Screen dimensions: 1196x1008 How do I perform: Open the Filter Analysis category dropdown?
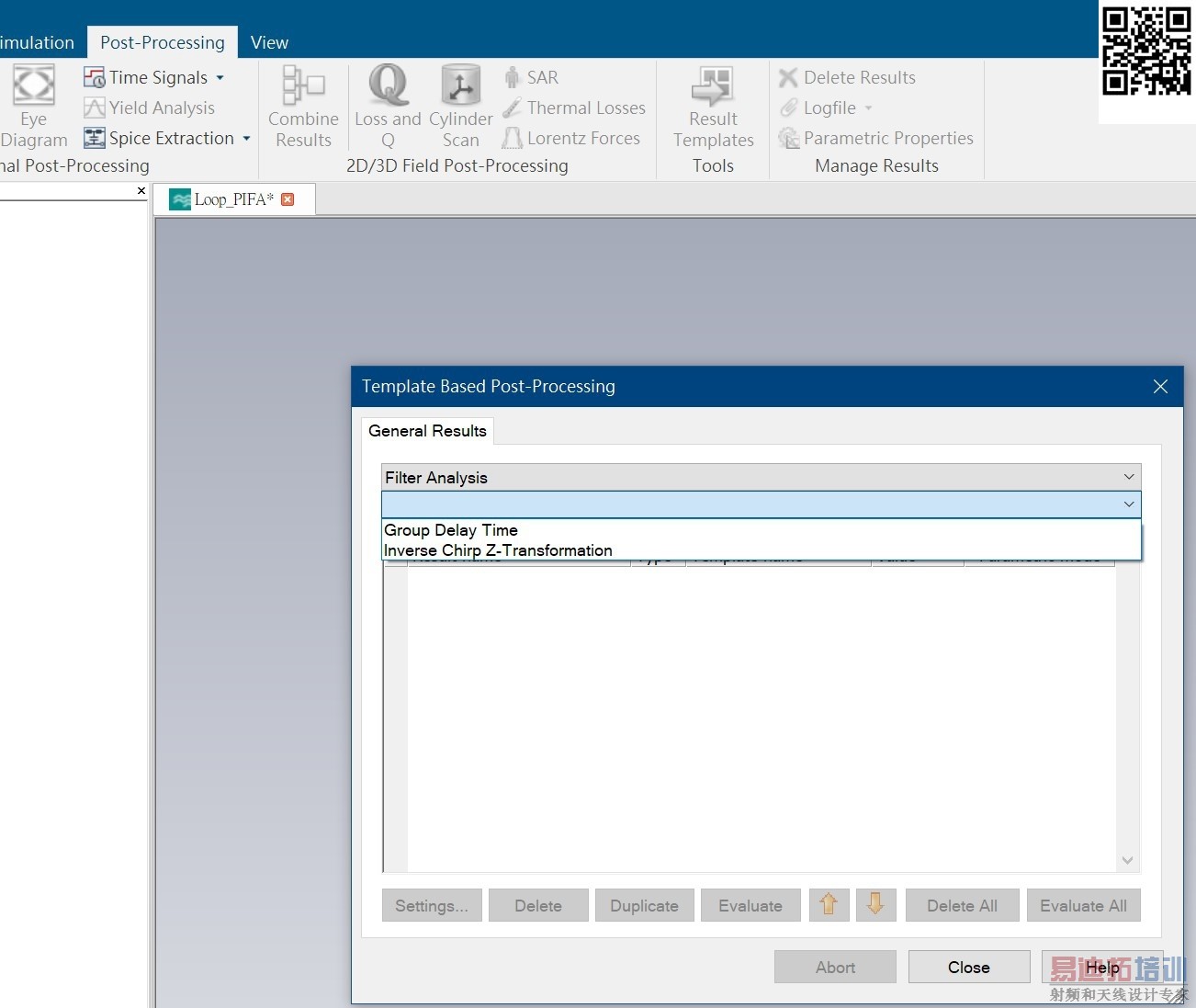click(761, 477)
